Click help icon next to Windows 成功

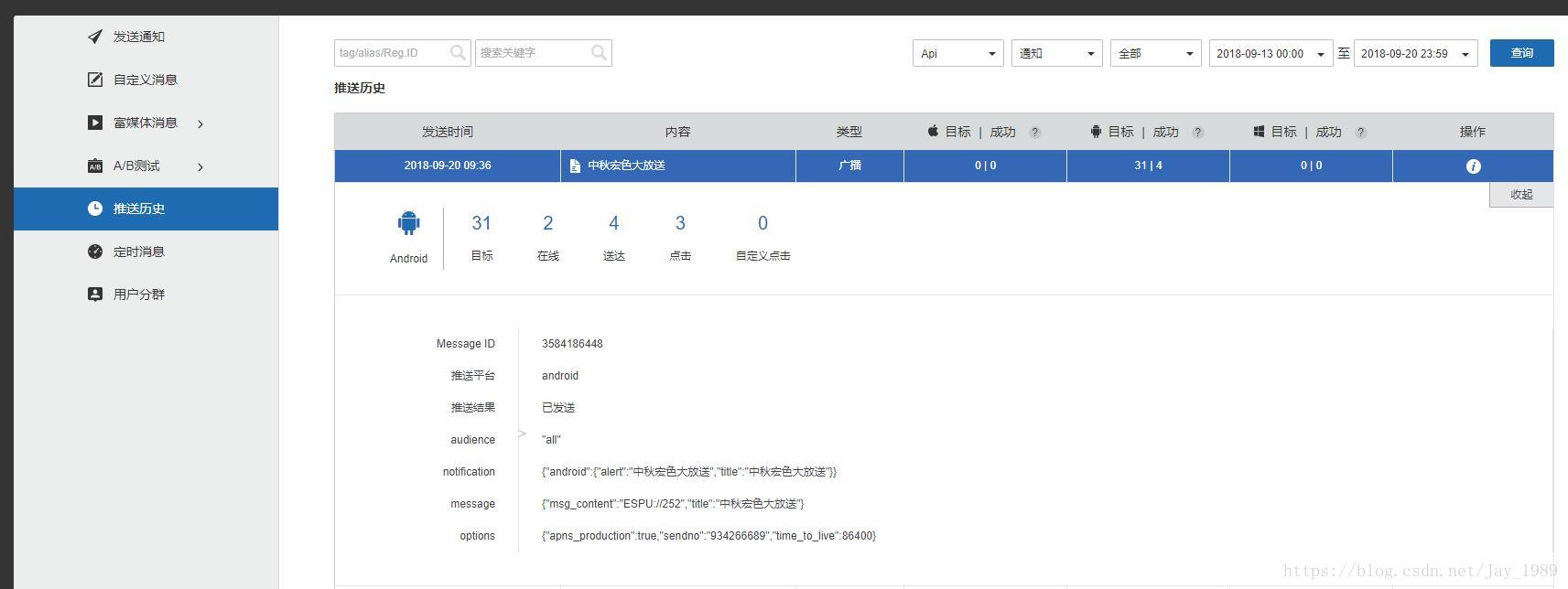(x=1361, y=133)
